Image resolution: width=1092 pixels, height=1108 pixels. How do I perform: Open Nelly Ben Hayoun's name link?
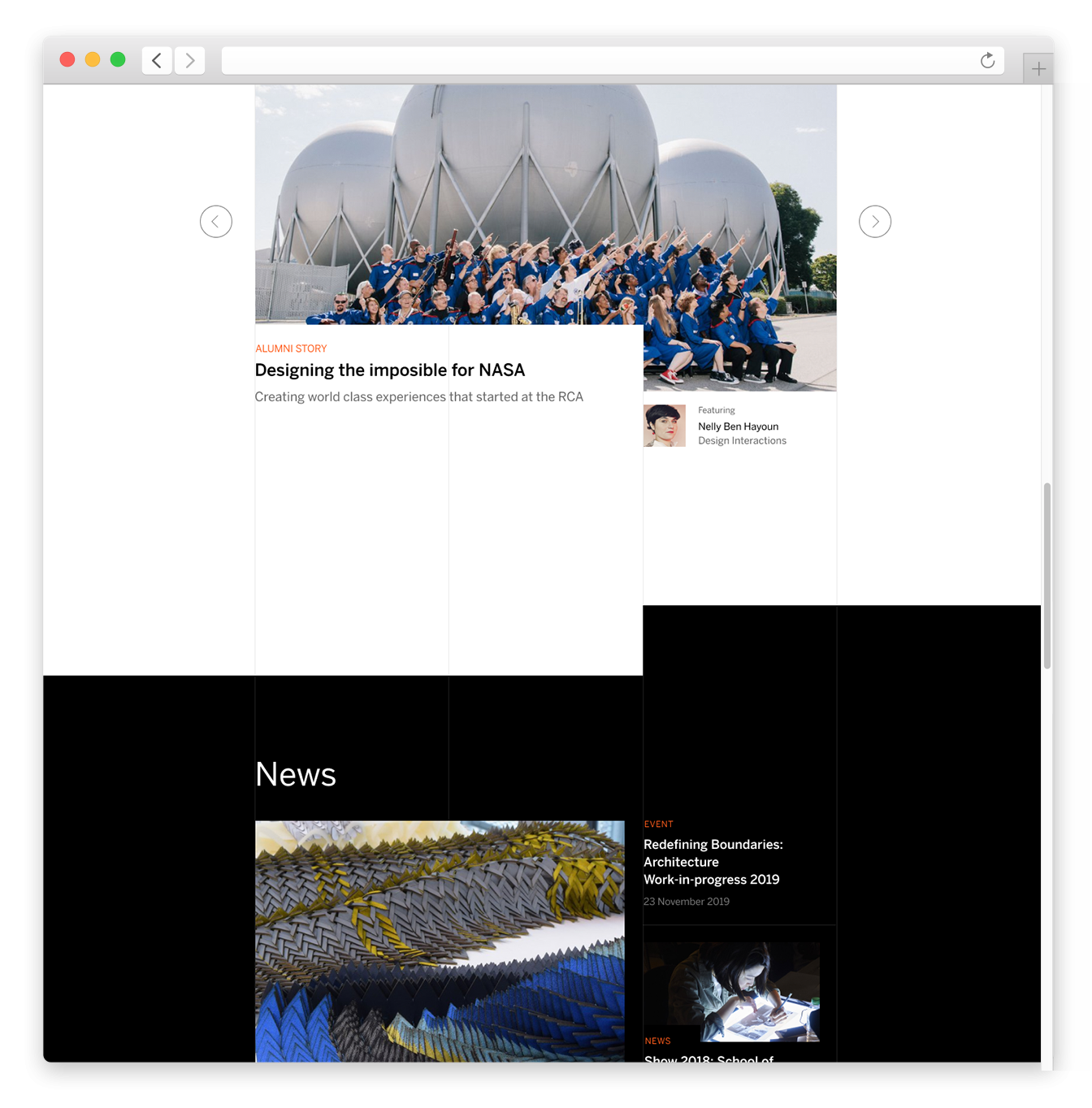click(x=738, y=426)
